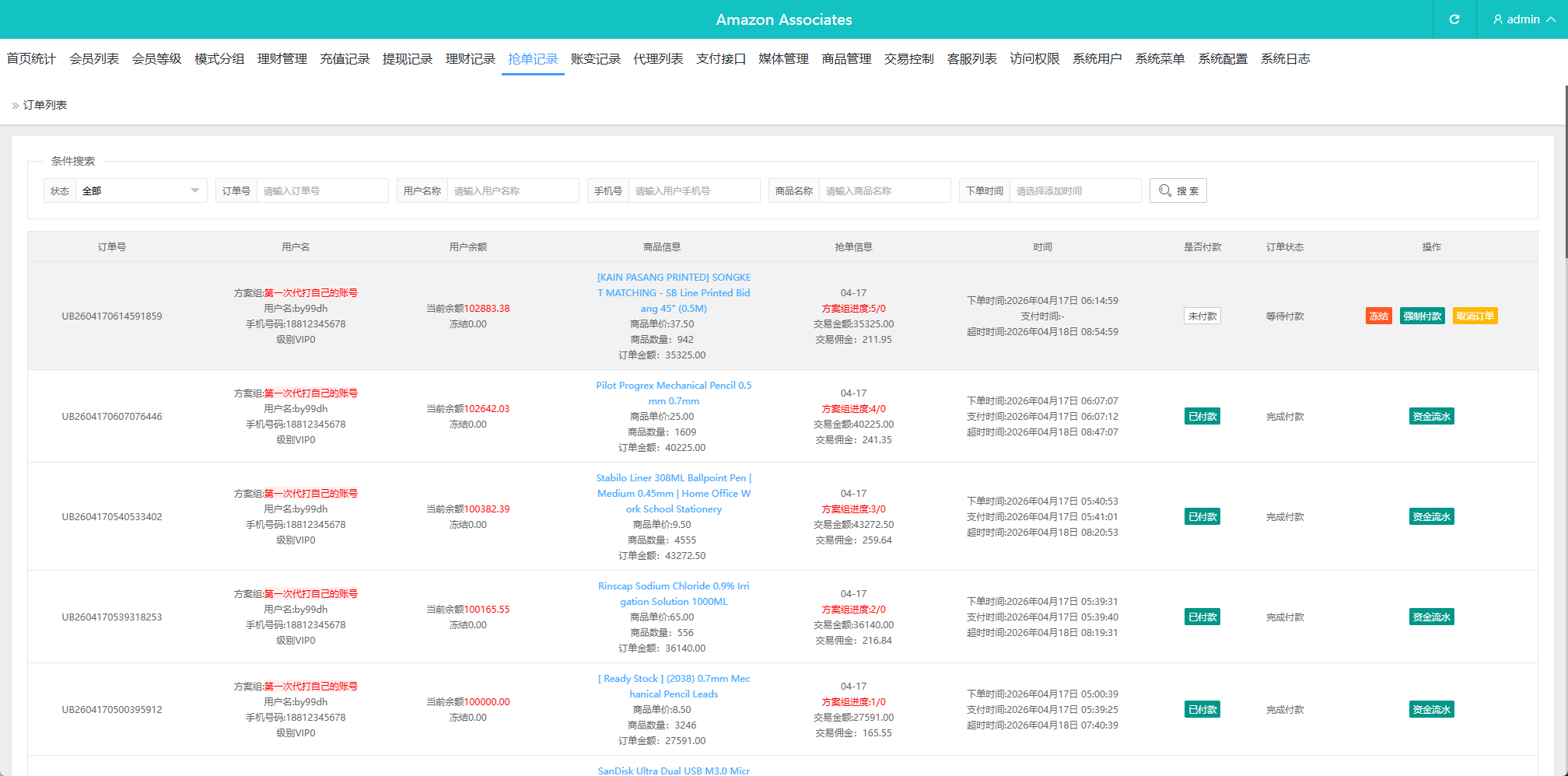Open Stabilo Liner 308ML Ballpoint Pen link
Image resolution: width=1568 pixels, height=776 pixels.
point(674,493)
